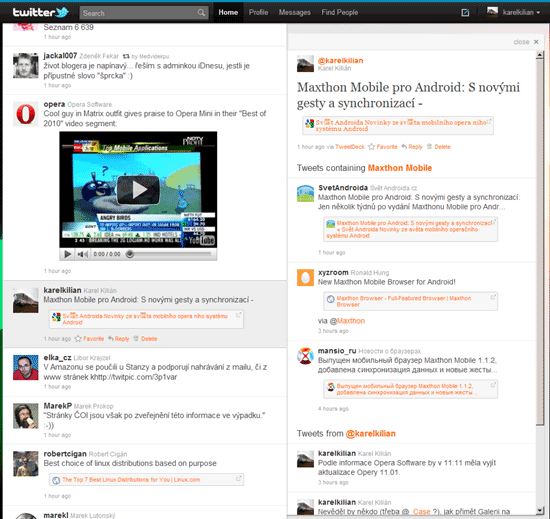Click karelkilian avatar in top bar
The image size is (550, 519).
tap(492, 12)
